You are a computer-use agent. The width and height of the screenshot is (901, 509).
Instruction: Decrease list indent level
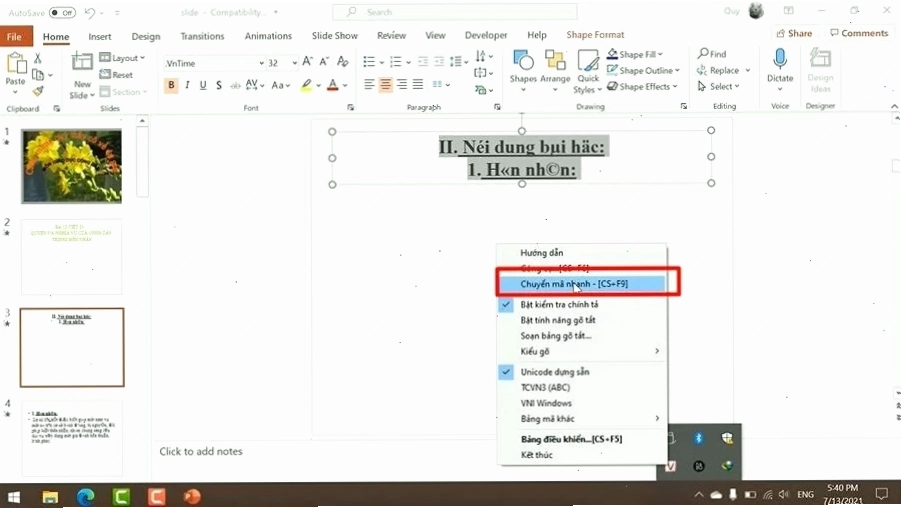pyautogui.click(x=423, y=61)
